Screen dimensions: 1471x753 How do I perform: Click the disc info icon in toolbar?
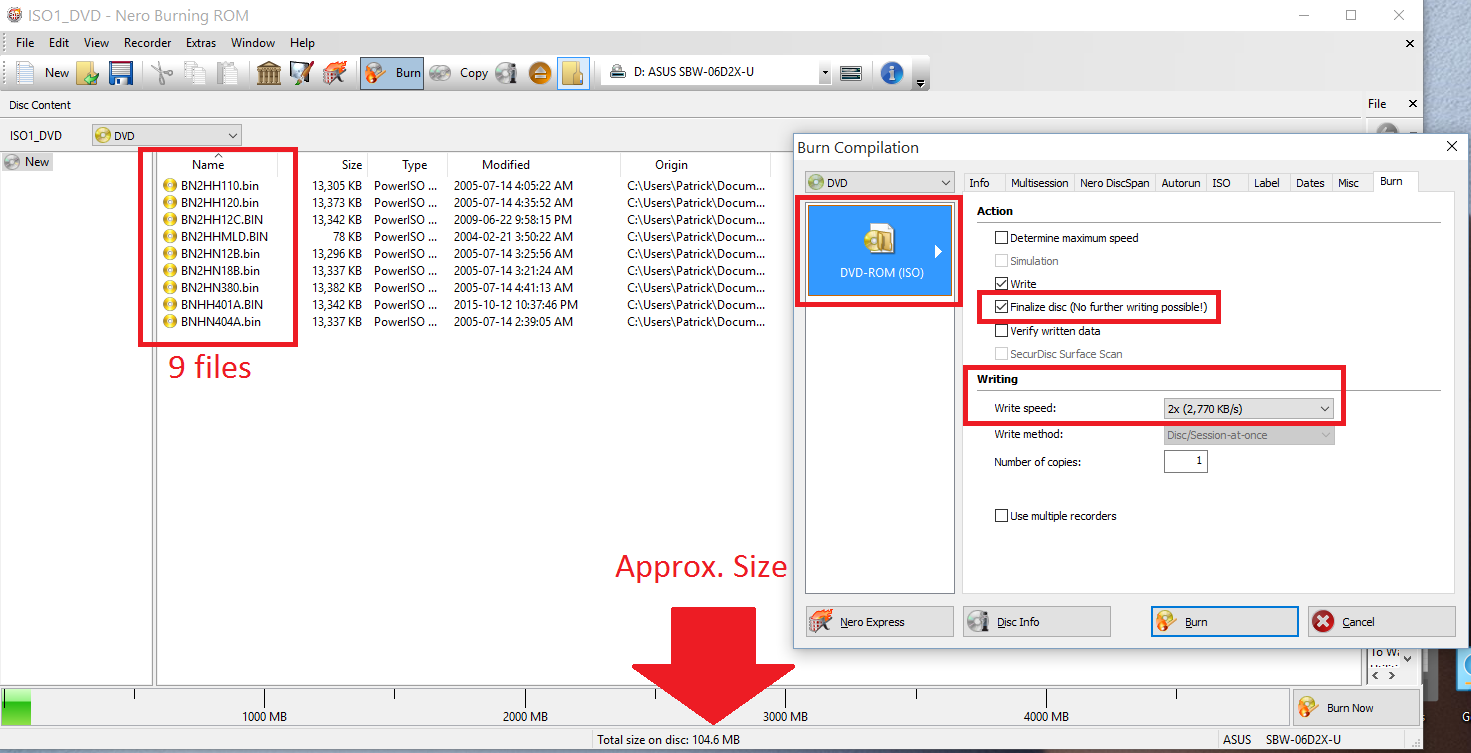506,72
